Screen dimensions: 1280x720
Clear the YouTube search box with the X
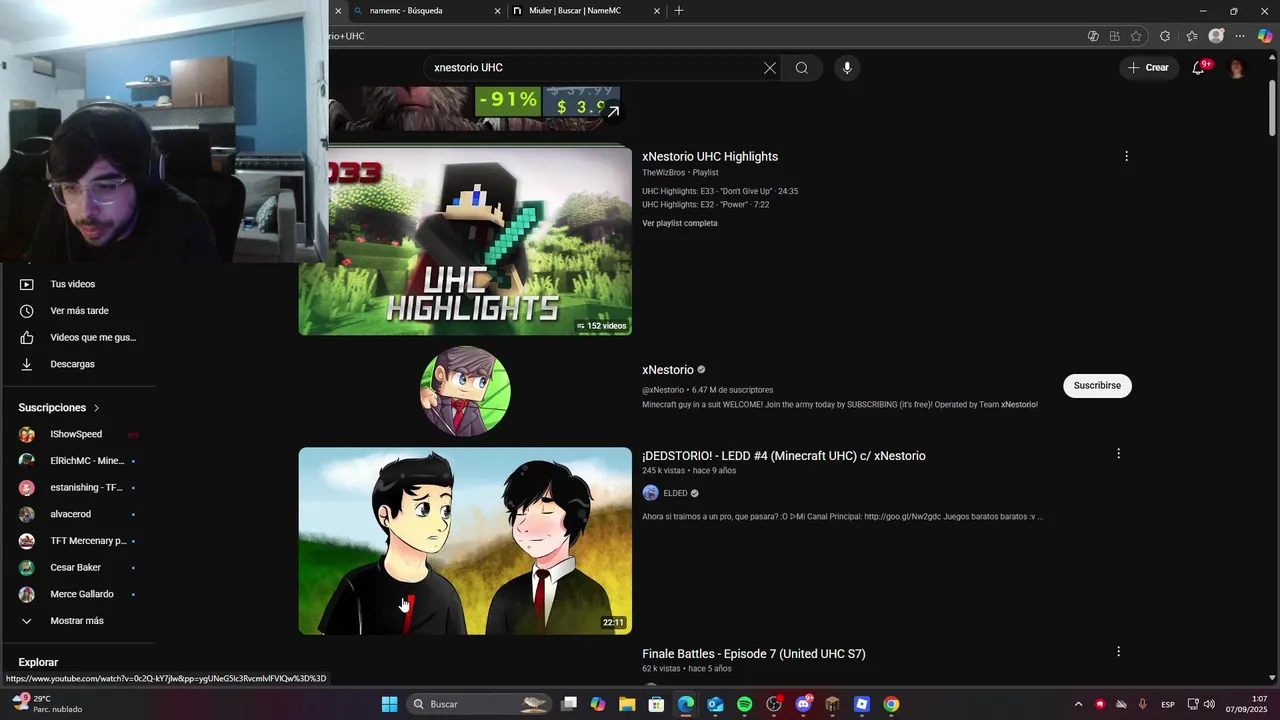769,68
